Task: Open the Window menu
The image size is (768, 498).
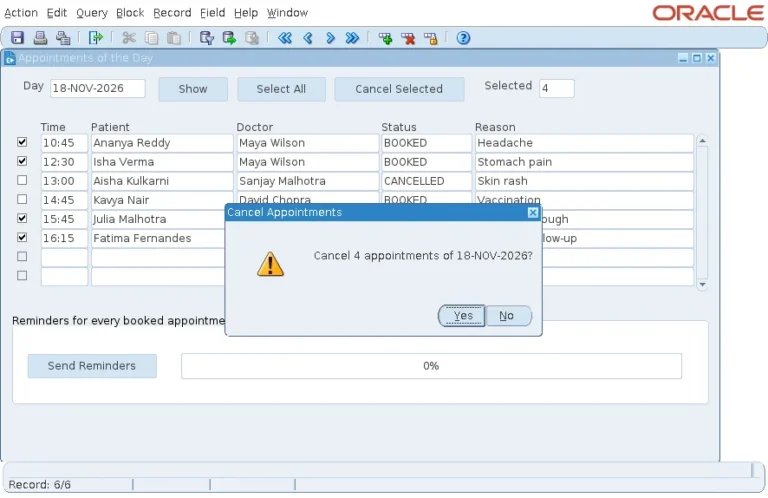Action: [x=288, y=13]
